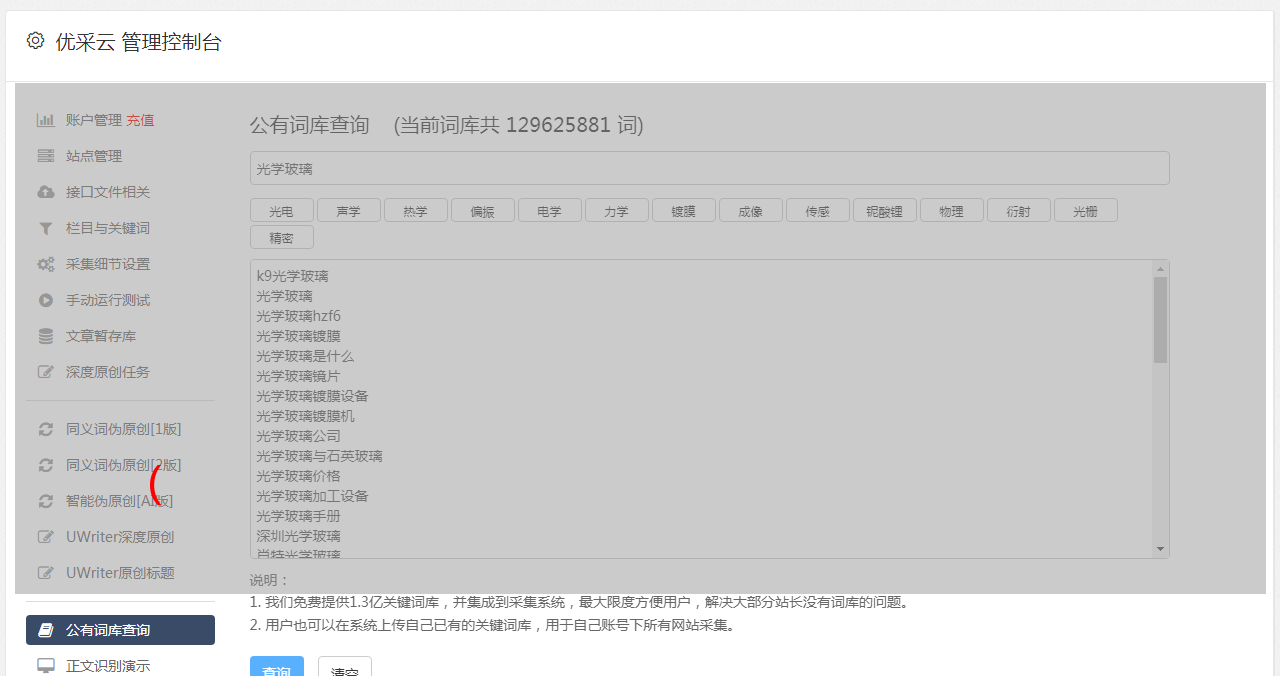Viewport: 1280px width, 676px height.
Task: Click the refresh icon for 同义词伪原创[2版]
Action: point(46,465)
